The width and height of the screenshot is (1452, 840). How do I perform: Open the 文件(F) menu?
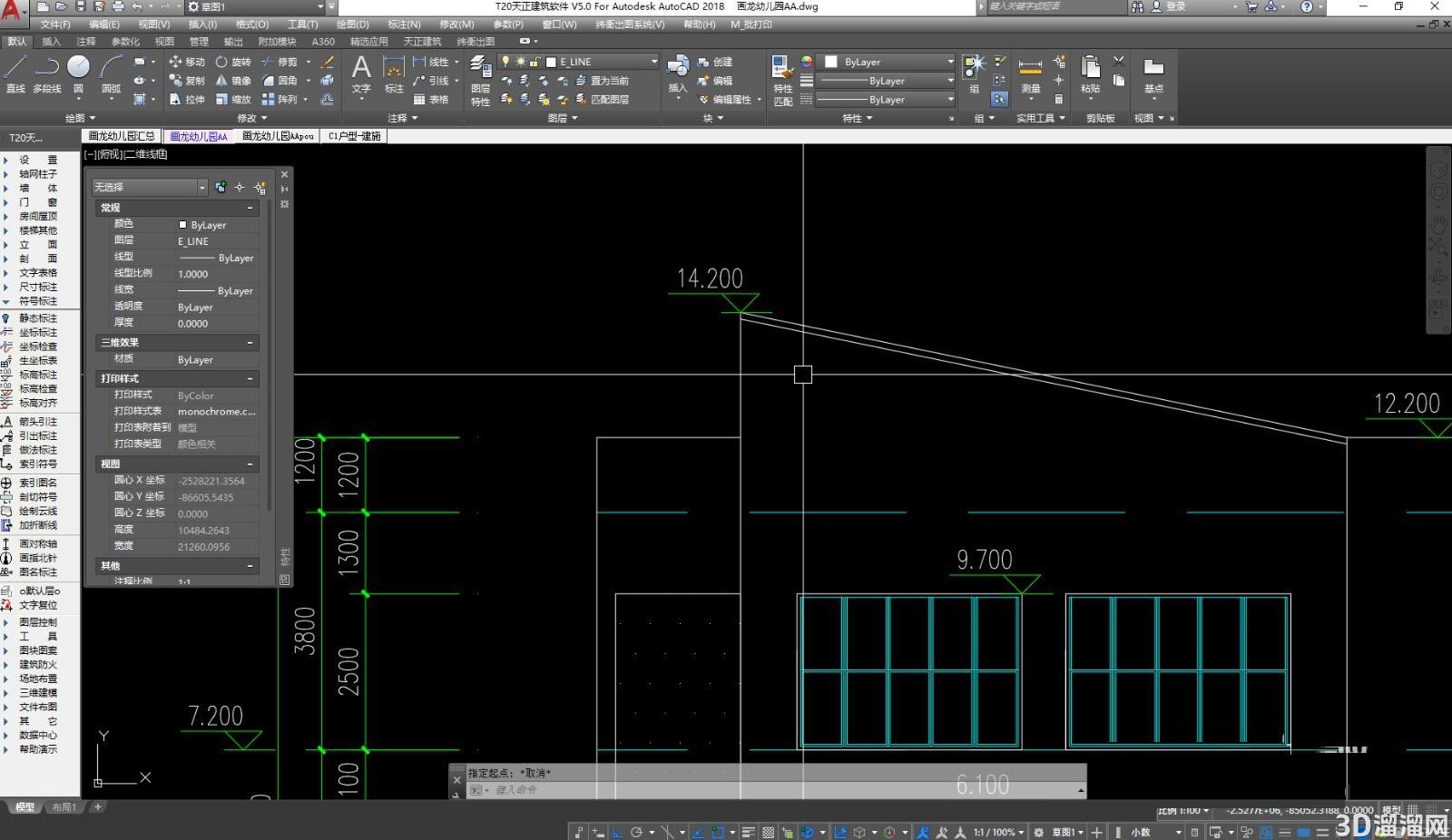55,24
